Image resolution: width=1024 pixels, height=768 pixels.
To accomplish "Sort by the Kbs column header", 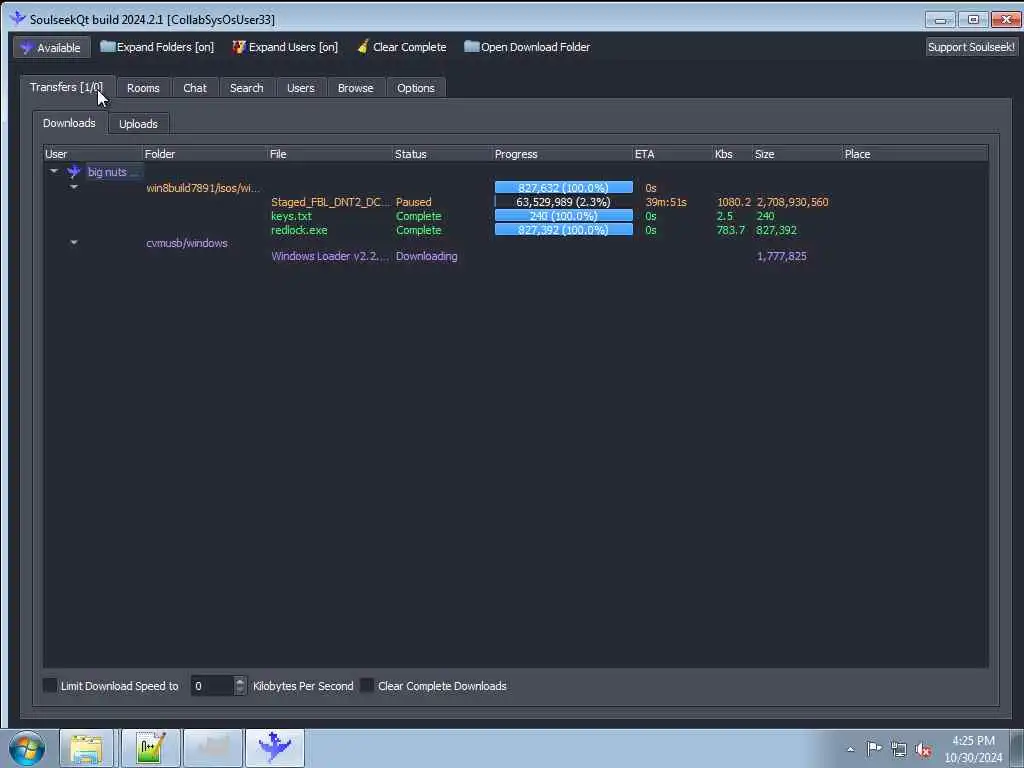I will [x=732, y=154].
